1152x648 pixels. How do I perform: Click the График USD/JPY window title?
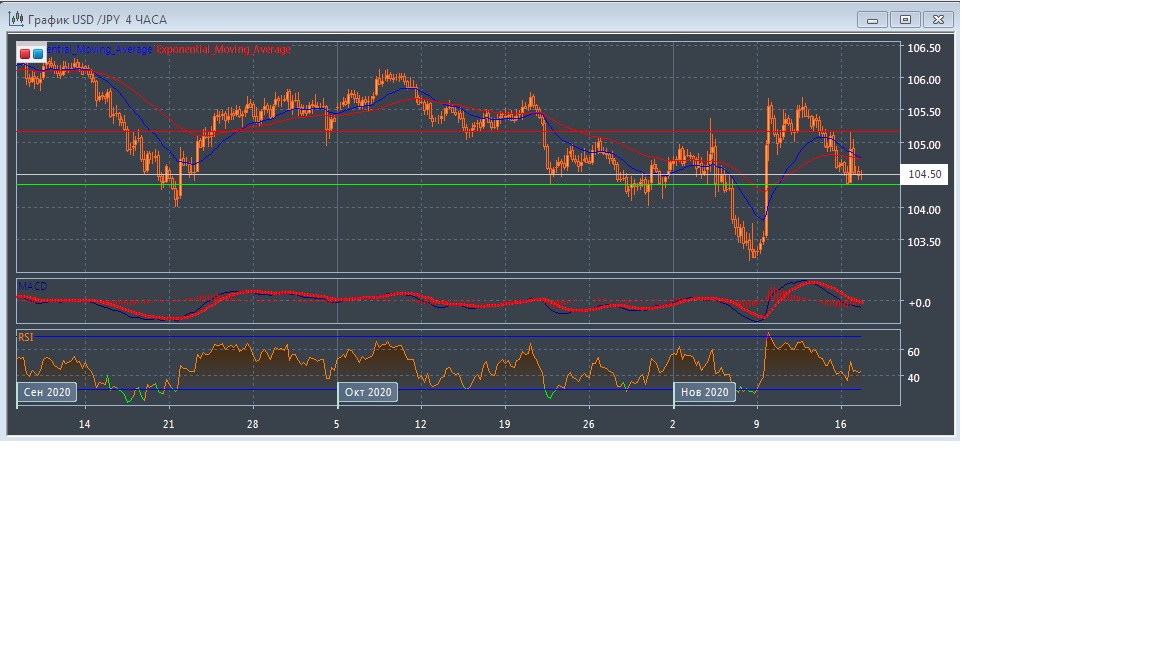click(x=98, y=19)
